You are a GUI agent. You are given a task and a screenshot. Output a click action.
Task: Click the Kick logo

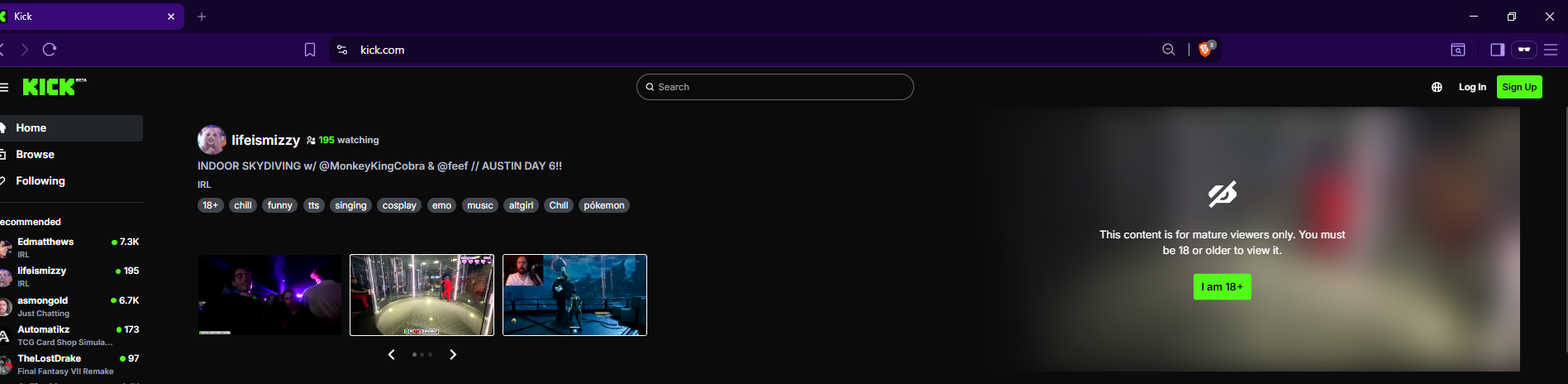tap(54, 87)
